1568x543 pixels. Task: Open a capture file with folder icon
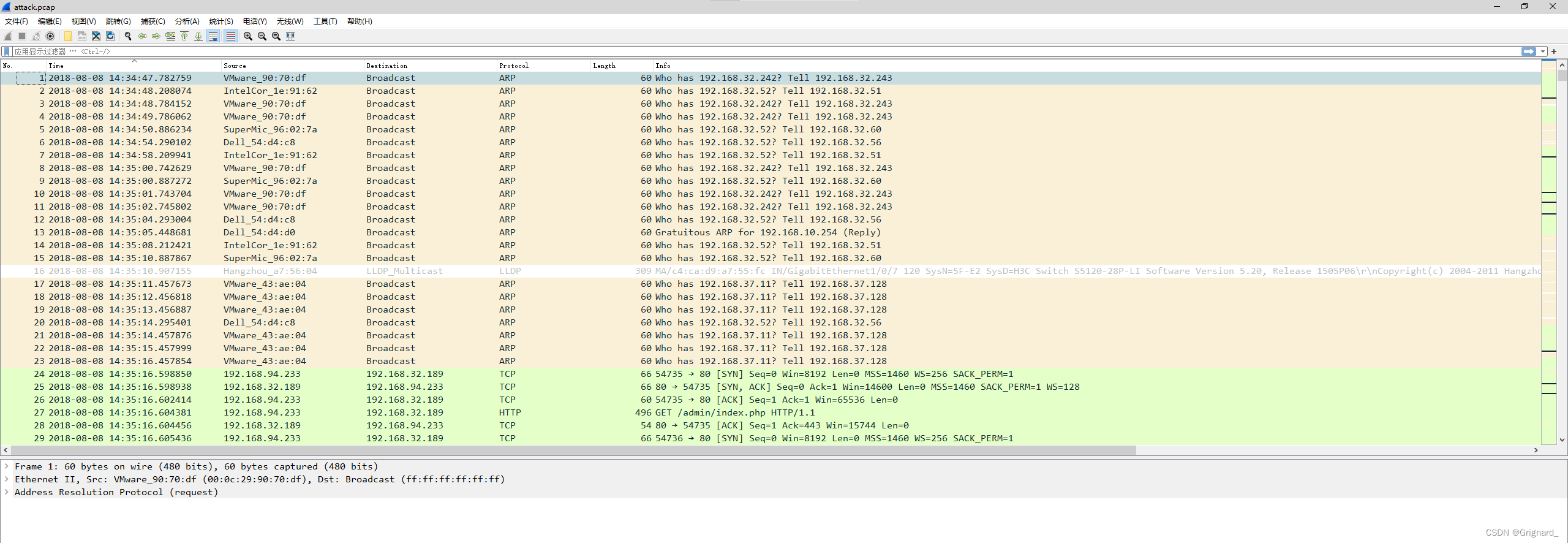tap(68, 36)
